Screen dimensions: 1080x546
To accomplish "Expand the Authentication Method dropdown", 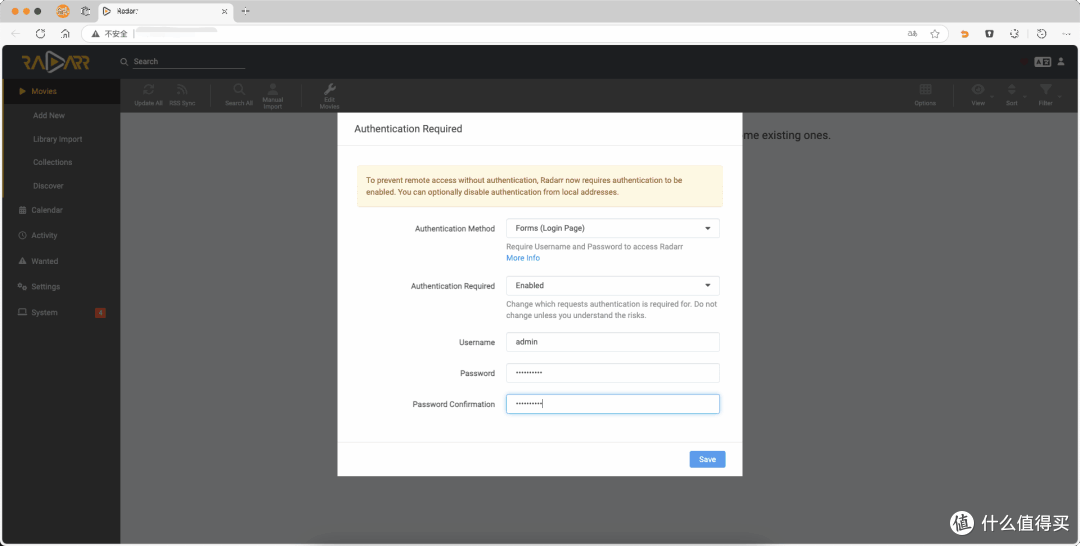I will [x=612, y=228].
